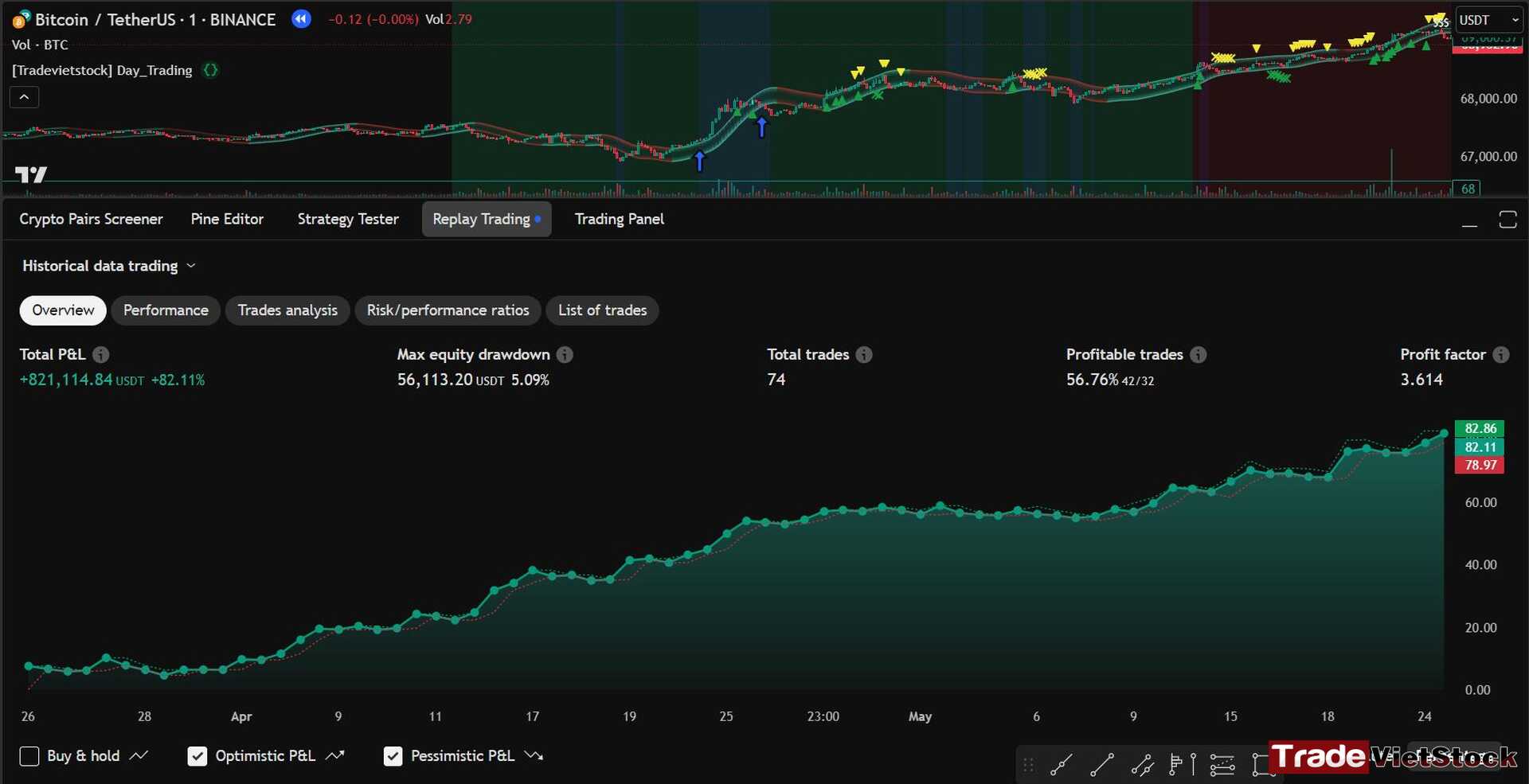Show info tooltip for Profit factor
Image resolution: width=1529 pixels, height=784 pixels.
(1500, 354)
